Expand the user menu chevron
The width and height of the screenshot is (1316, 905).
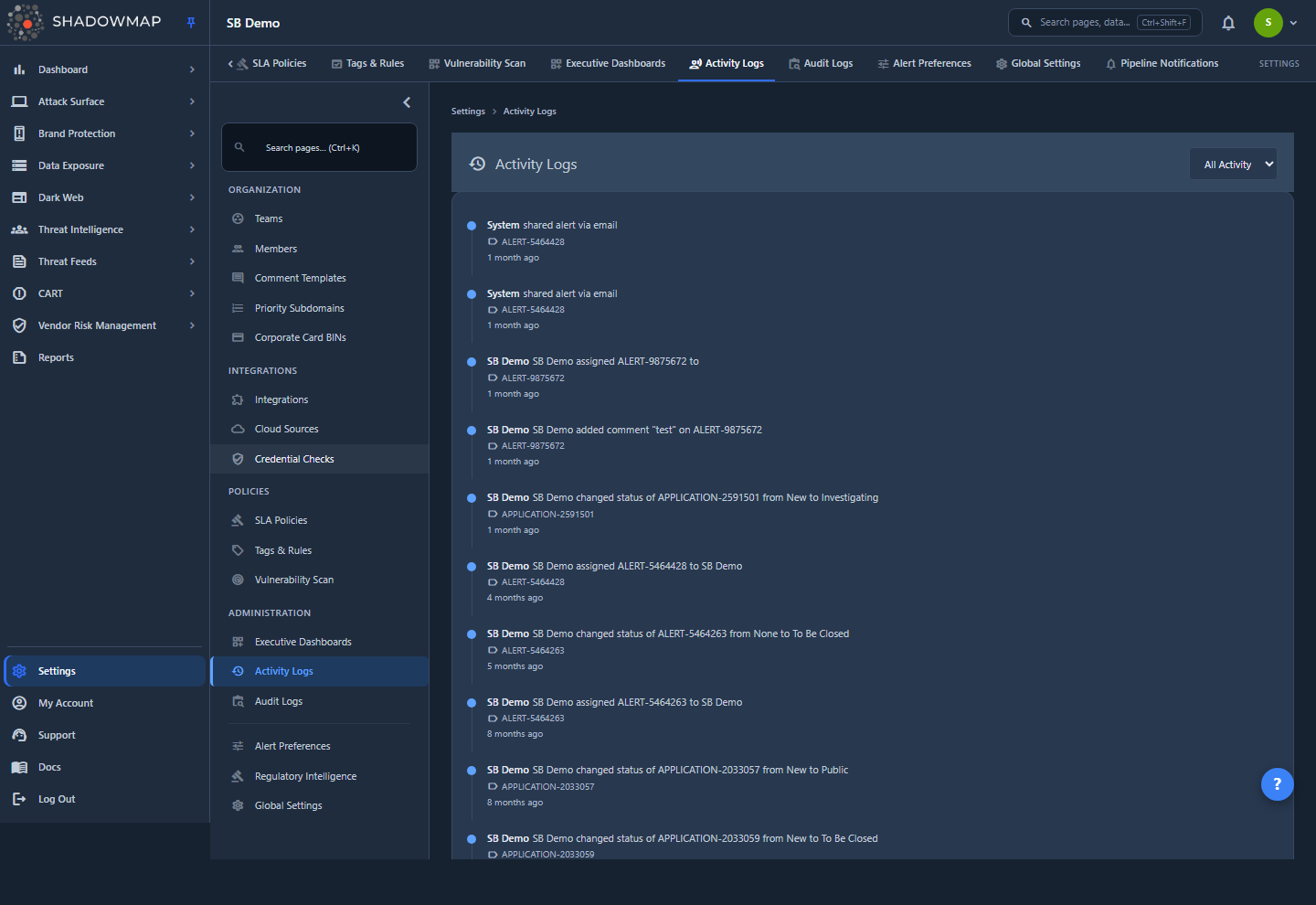pos(1293,23)
